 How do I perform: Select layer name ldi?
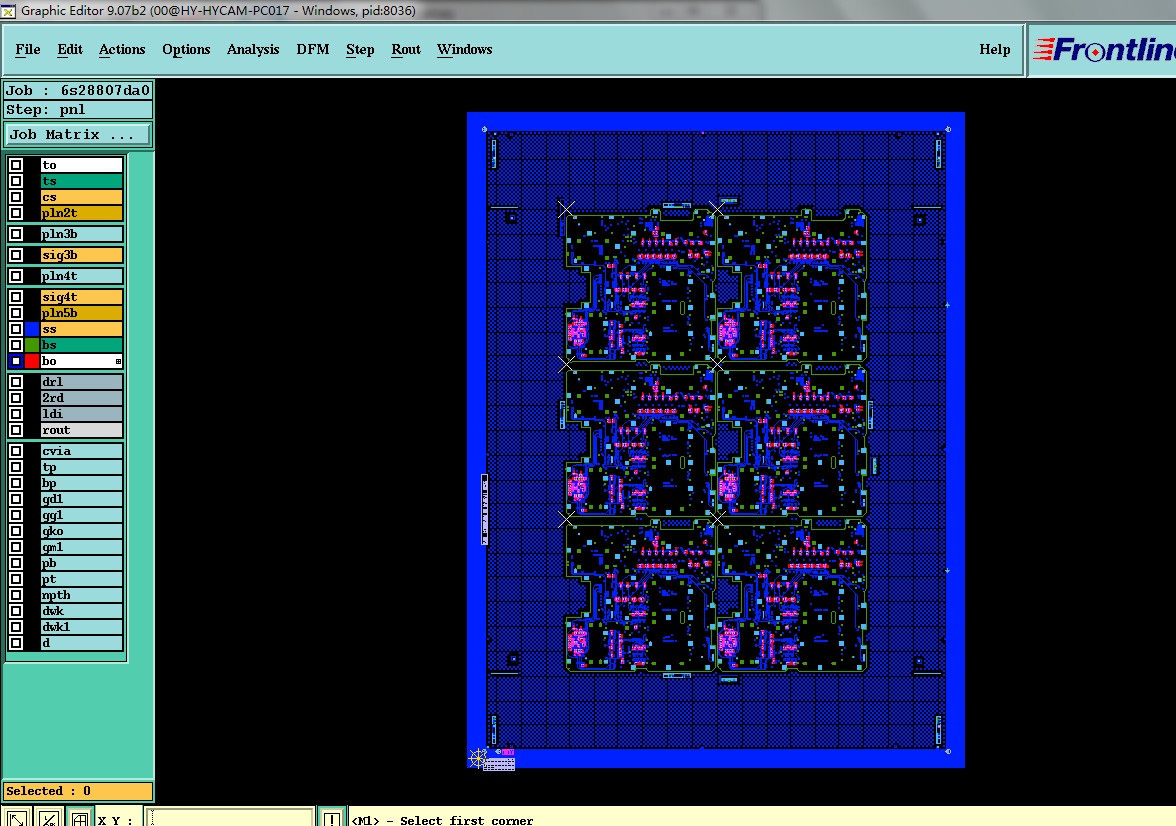[82, 414]
